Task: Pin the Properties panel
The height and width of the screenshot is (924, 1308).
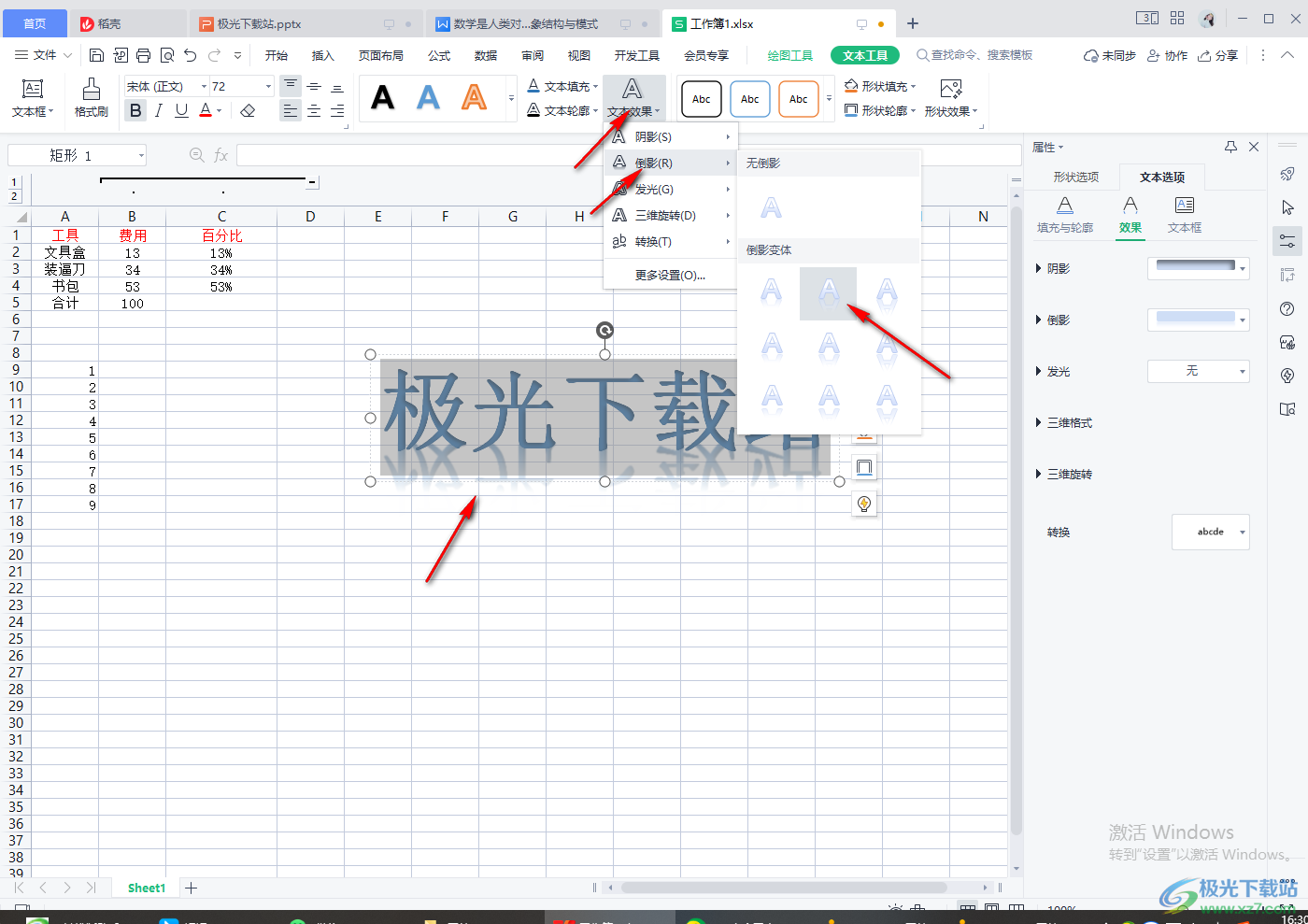Action: point(1230,147)
